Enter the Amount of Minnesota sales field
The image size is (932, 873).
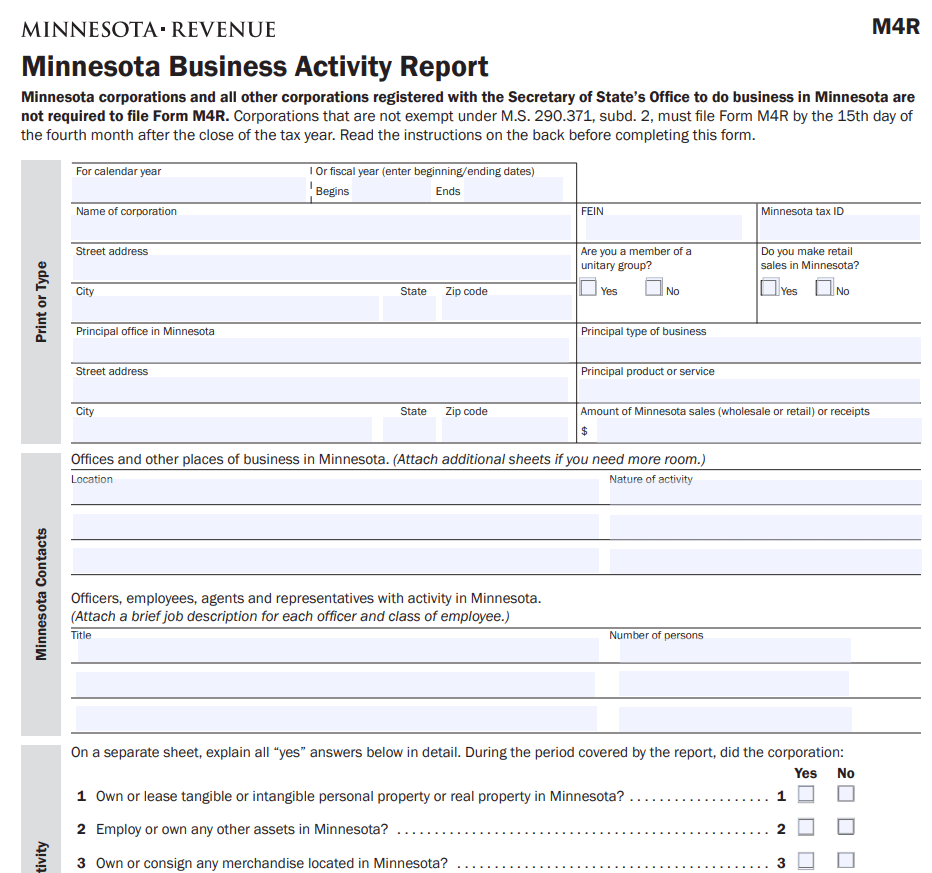(757, 431)
